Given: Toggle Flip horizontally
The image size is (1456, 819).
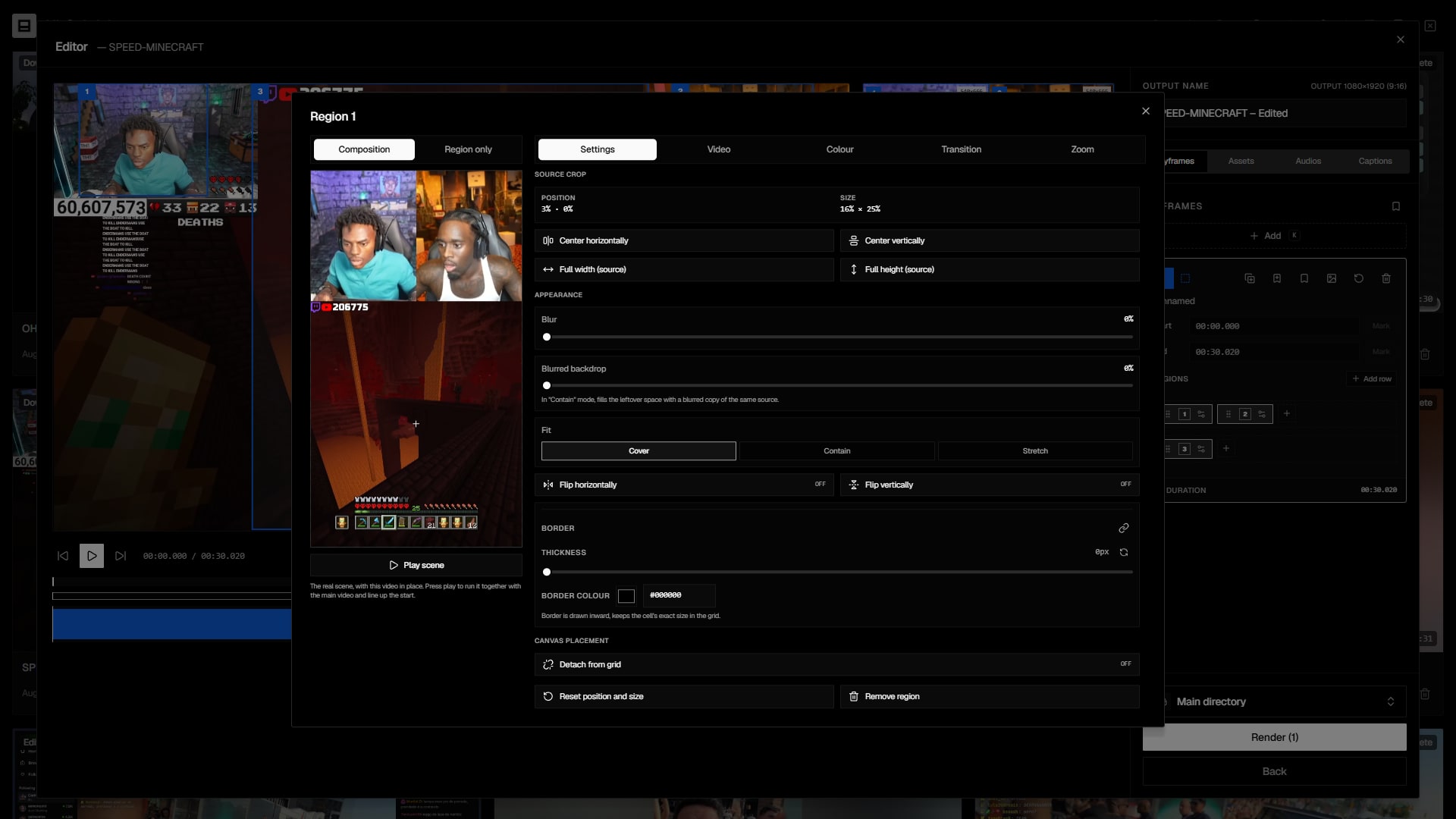Looking at the screenshot, I should (684, 485).
